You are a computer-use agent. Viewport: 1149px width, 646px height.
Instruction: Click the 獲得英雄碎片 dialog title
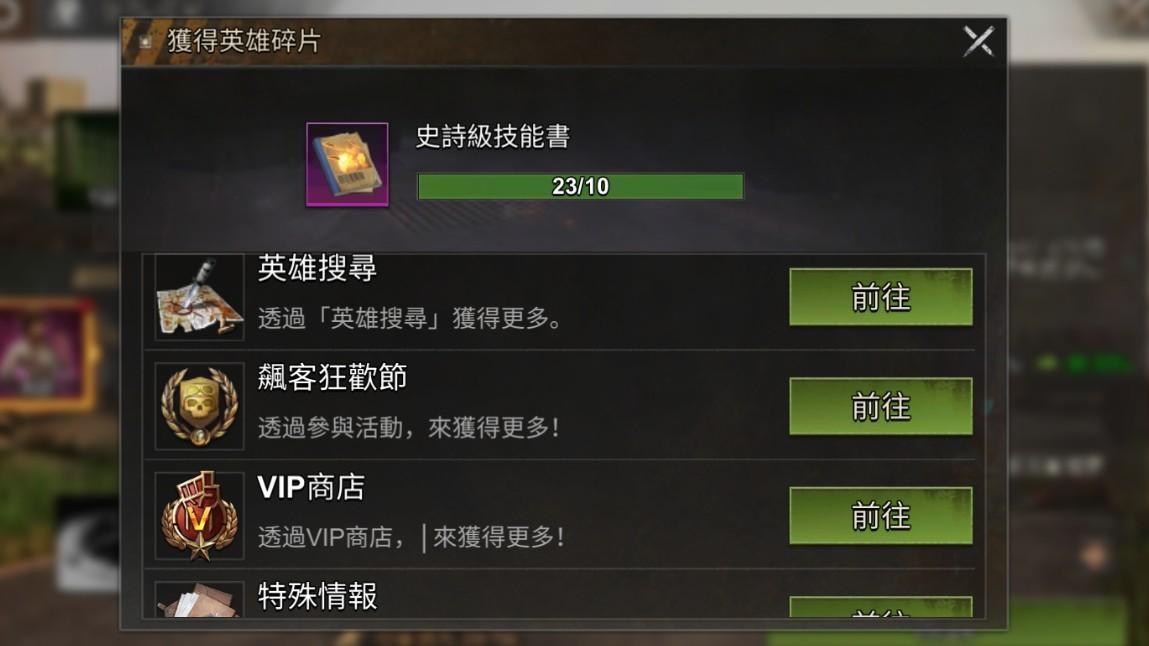[x=244, y=40]
